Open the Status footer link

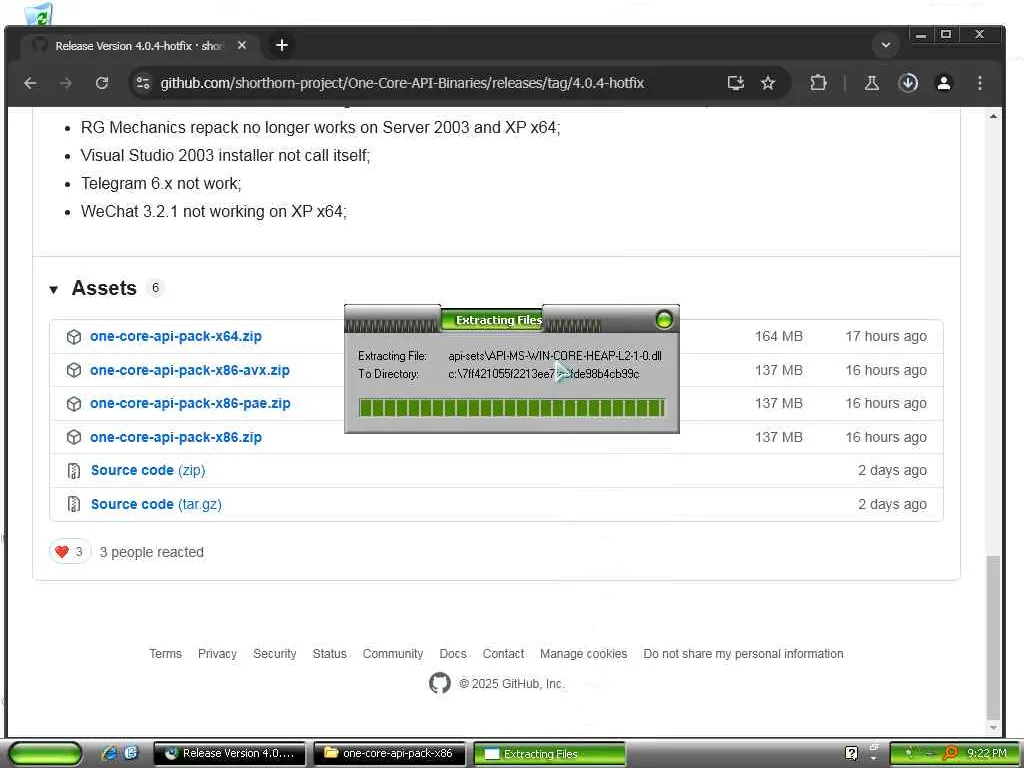pyautogui.click(x=329, y=654)
